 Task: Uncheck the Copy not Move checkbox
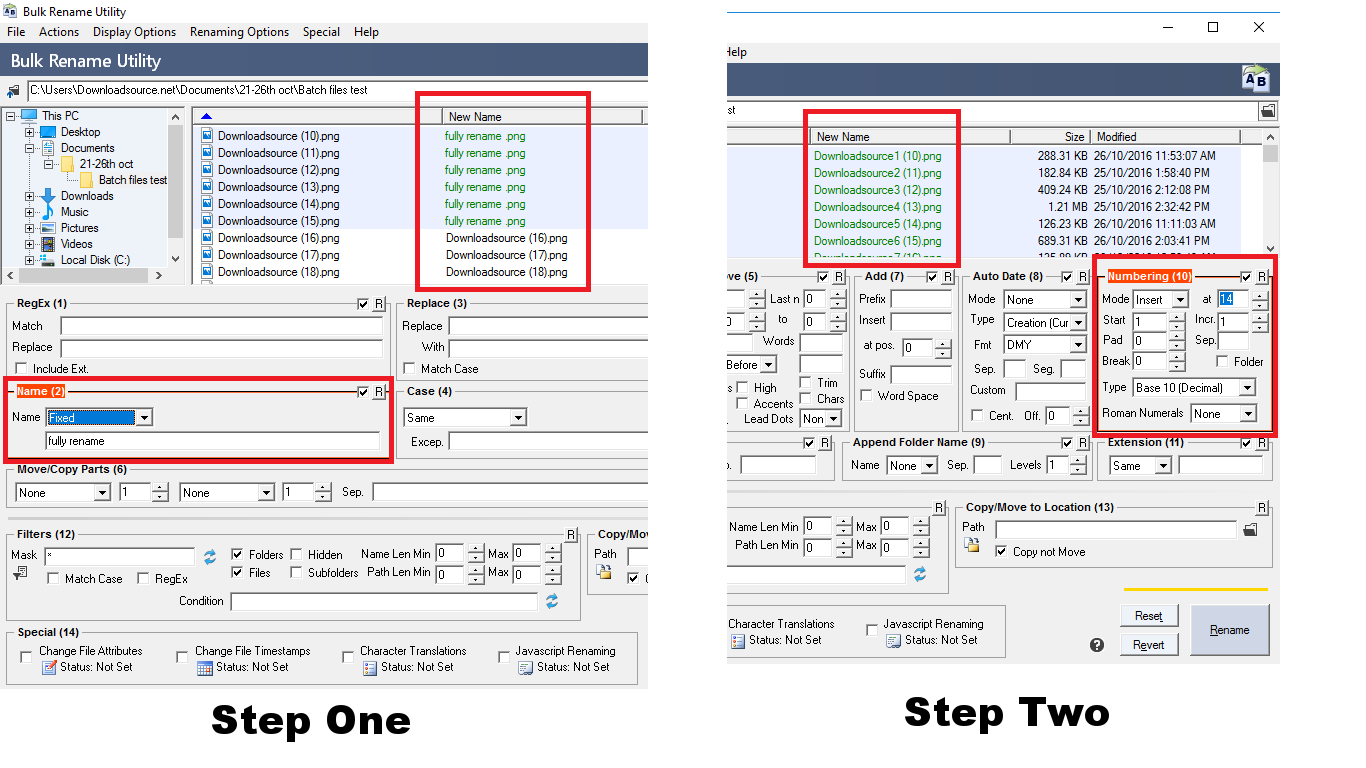(1001, 552)
